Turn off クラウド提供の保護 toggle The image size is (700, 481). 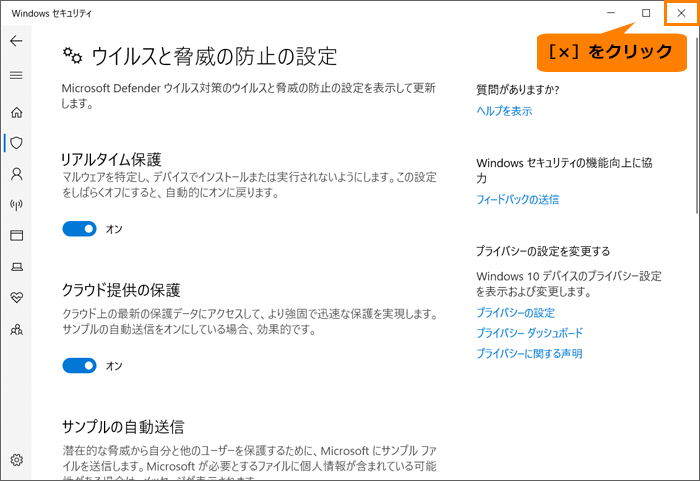pyautogui.click(x=79, y=365)
